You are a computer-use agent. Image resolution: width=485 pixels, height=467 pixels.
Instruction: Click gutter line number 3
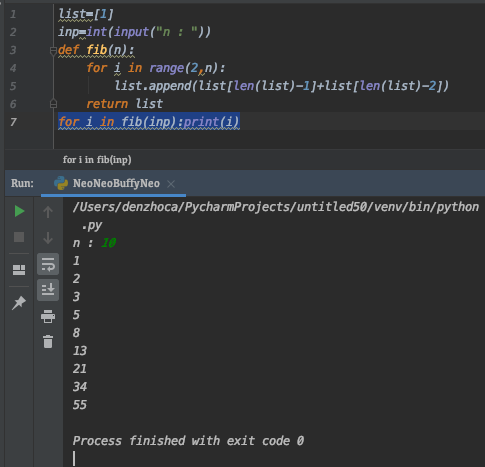pyautogui.click(x=13, y=50)
